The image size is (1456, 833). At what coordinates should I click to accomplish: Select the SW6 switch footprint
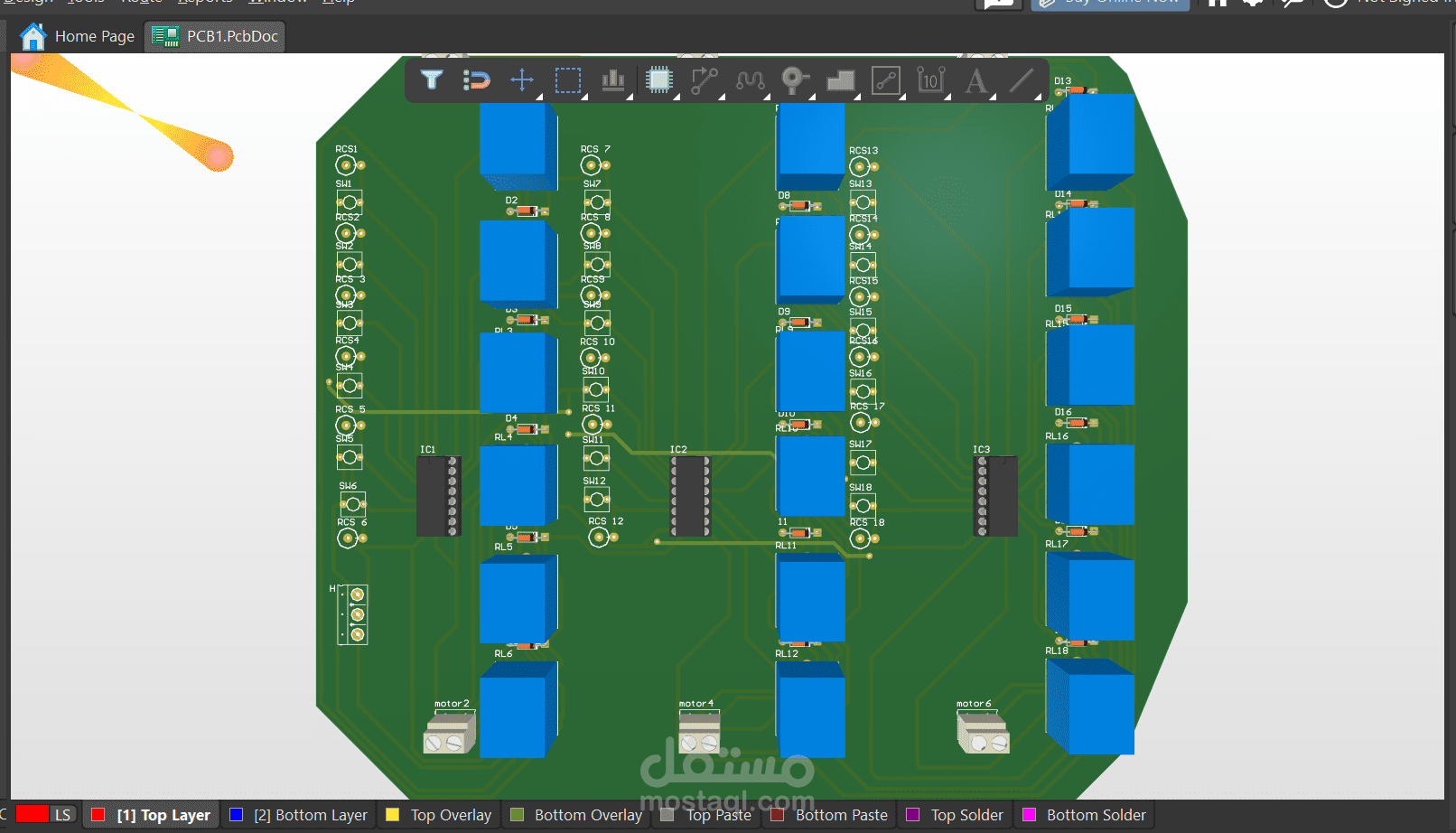pos(352,504)
